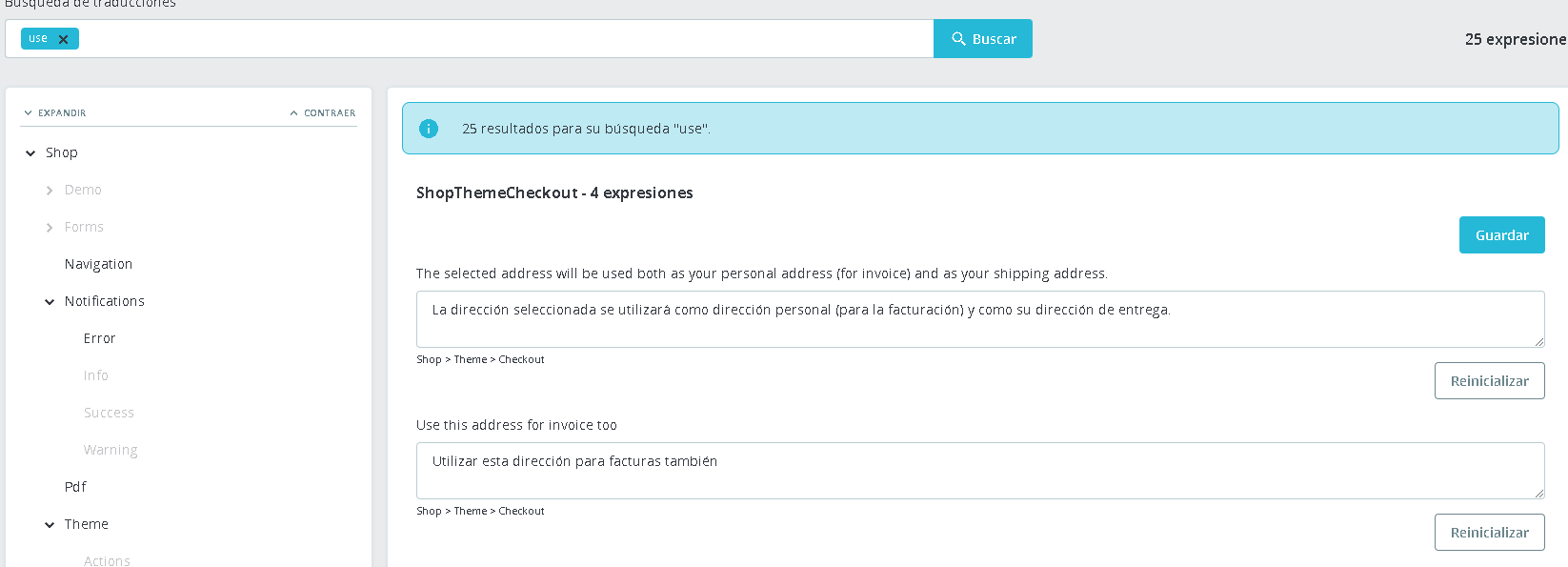Open the Warning notifications category
1568x567 pixels.
(111, 450)
